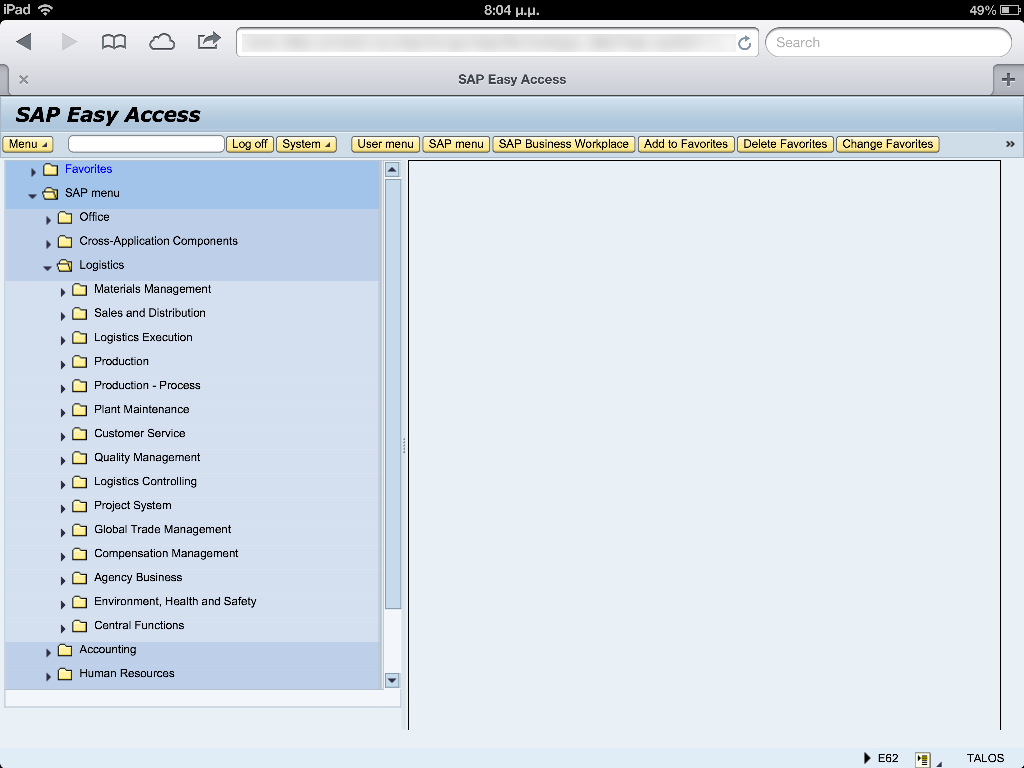Click Add to Favorites button
The image size is (1024, 768).
pos(686,144)
